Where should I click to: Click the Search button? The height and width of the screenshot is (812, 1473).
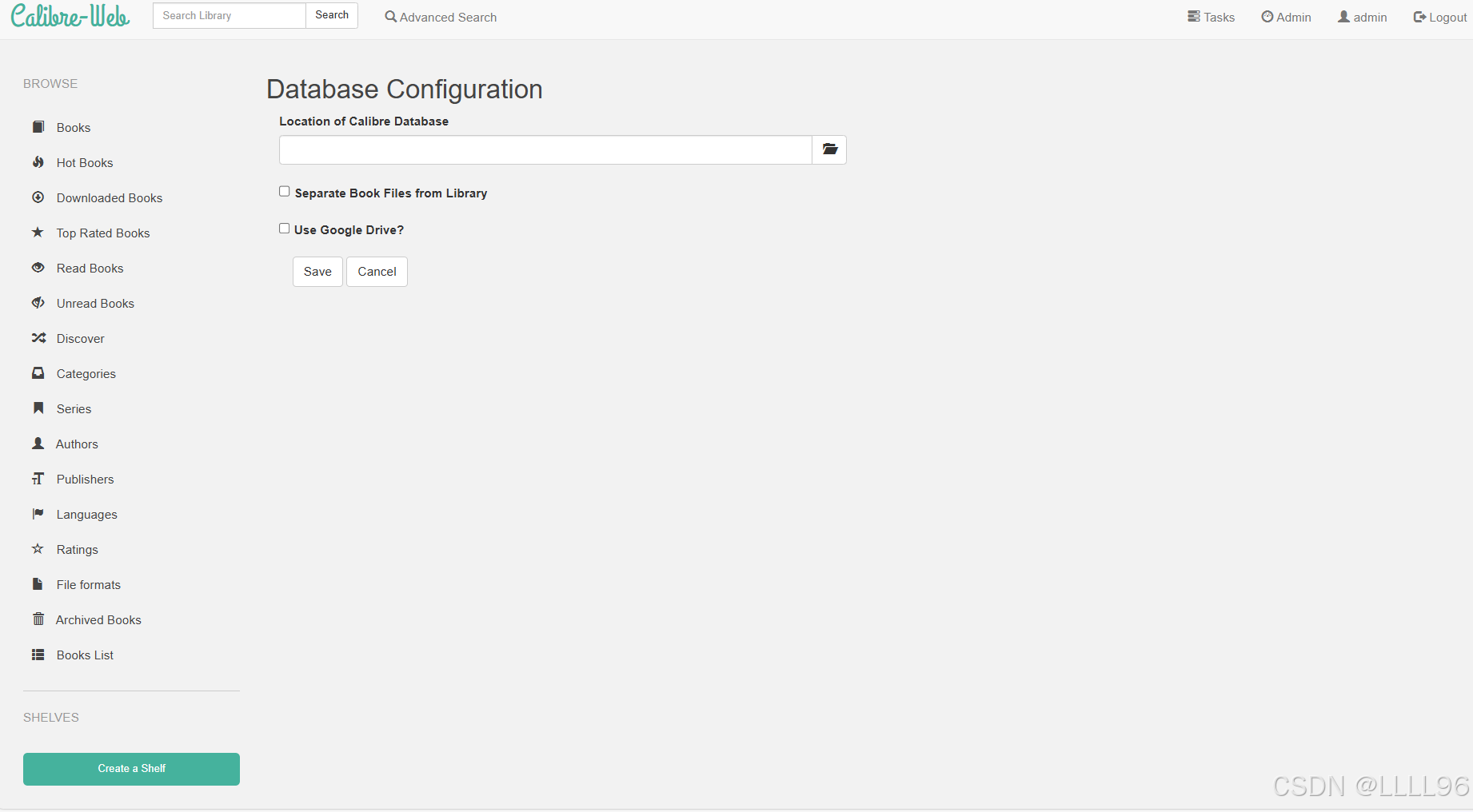point(332,15)
